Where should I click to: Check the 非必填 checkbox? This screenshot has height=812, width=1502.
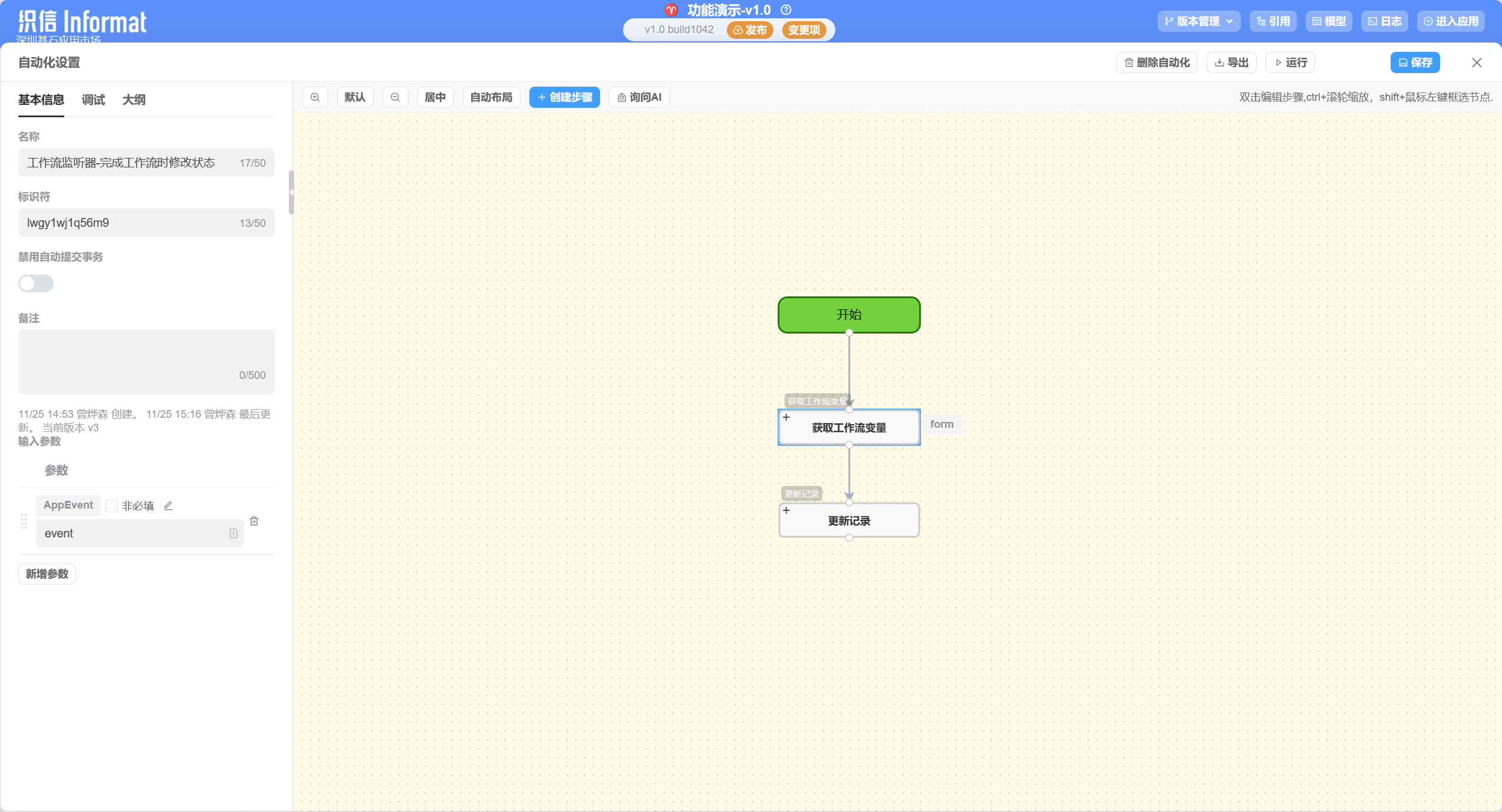tap(111, 506)
